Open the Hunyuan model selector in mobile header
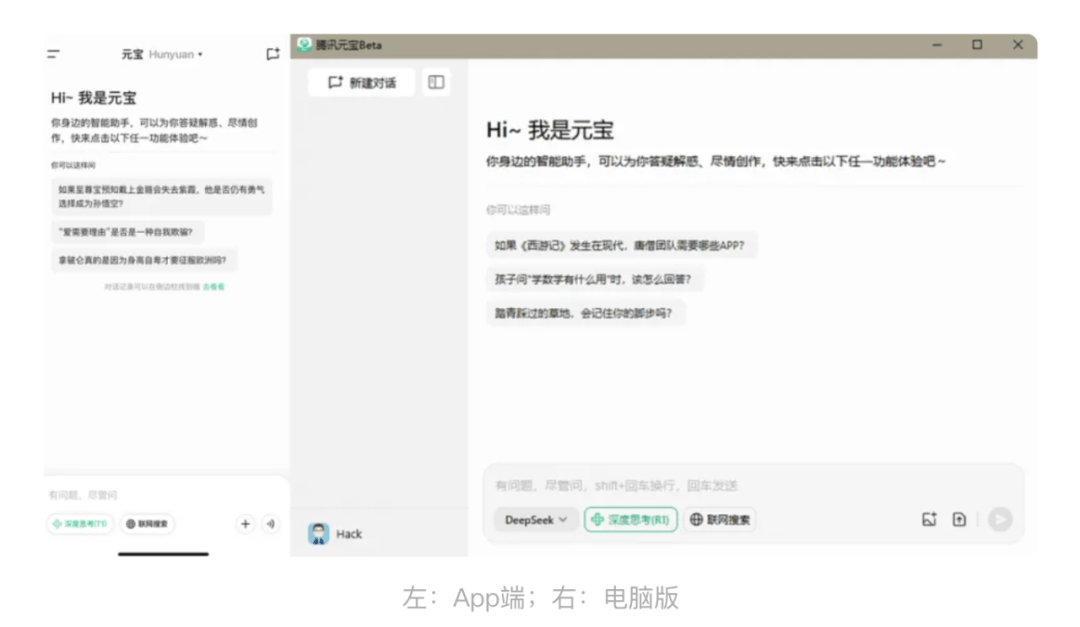 coord(175,54)
